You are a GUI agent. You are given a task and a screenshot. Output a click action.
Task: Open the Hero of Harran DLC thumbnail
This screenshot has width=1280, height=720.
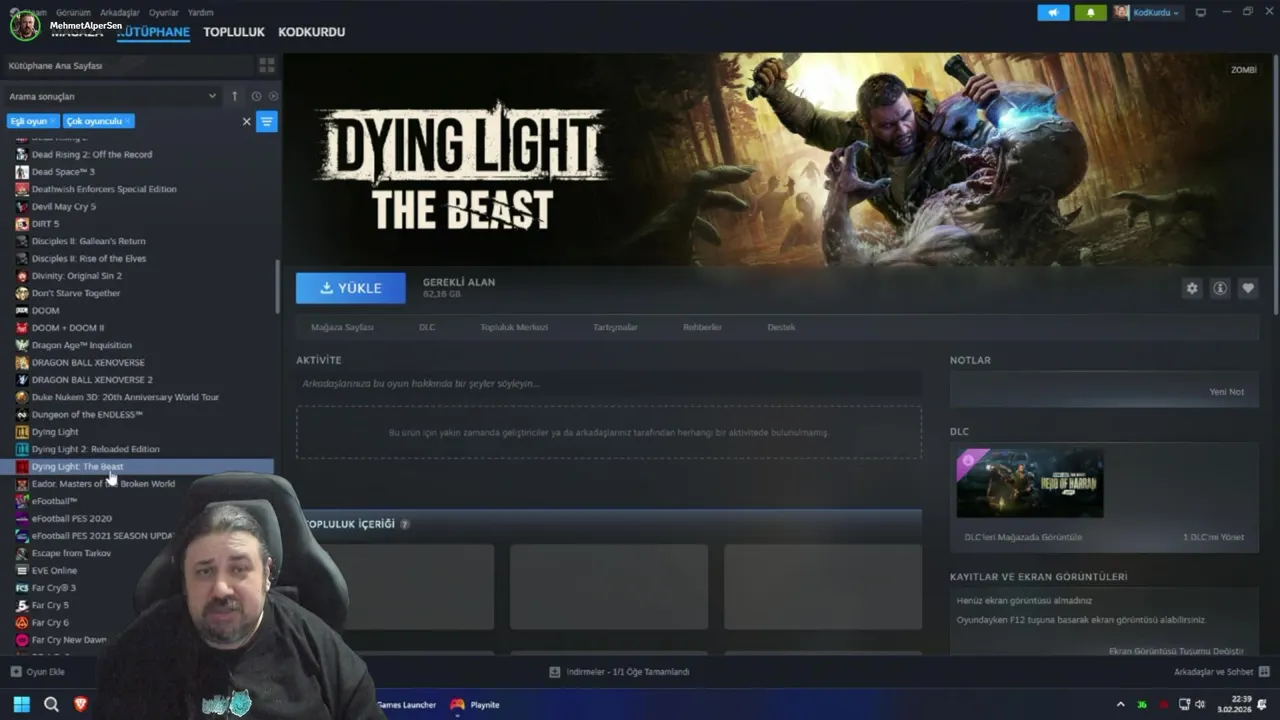1030,483
